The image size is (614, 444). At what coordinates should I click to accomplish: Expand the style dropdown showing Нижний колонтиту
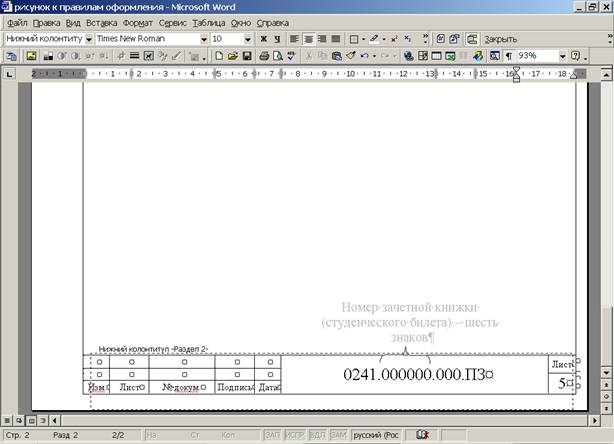88,39
